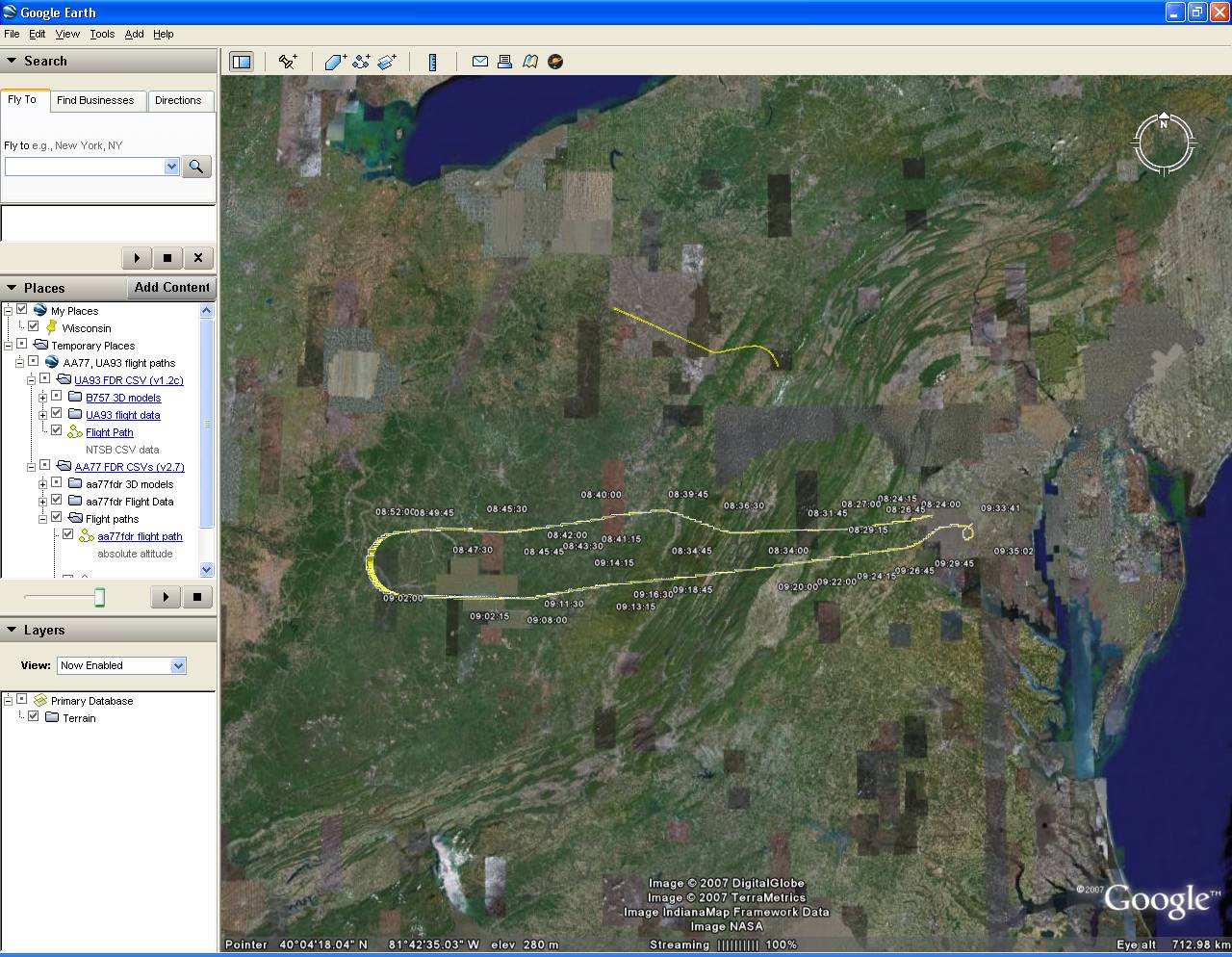Image resolution: width=1232 pixels, height=957 pixels.
Task: Play the Places tour button
Action: point(166,597)
